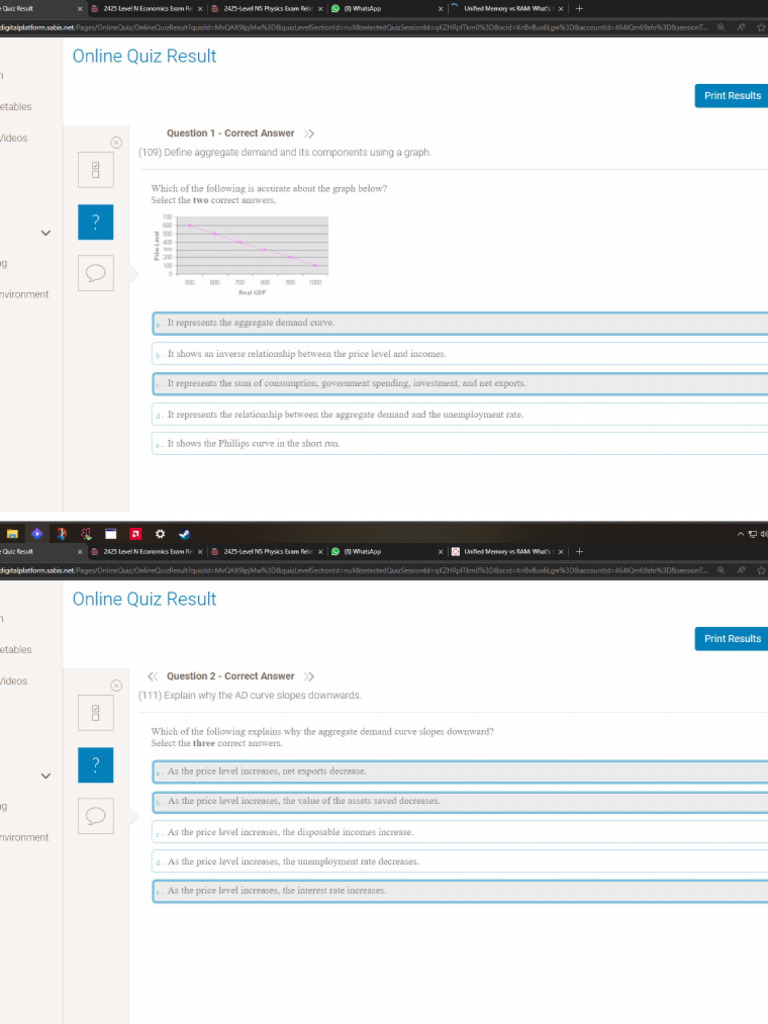Select 'disposable incomes increase' answer

pos(460,832)
